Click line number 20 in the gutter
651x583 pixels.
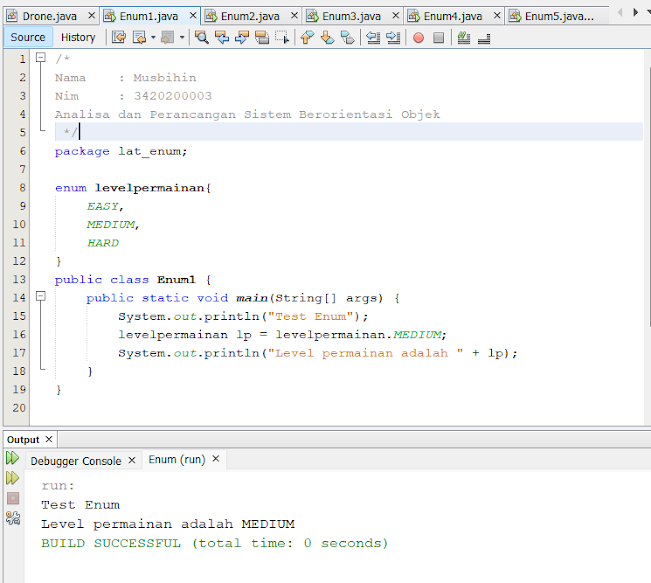(19, 408)
